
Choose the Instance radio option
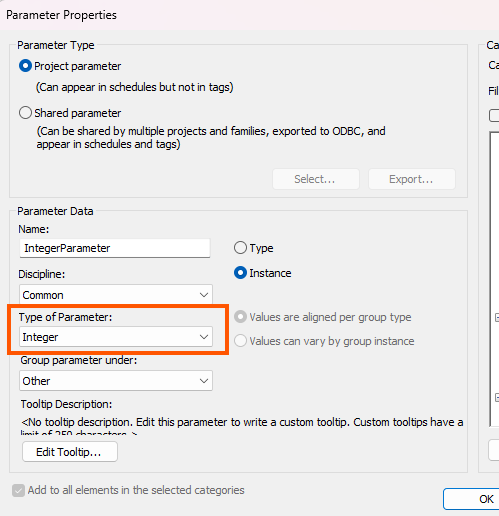coord(240,273)
